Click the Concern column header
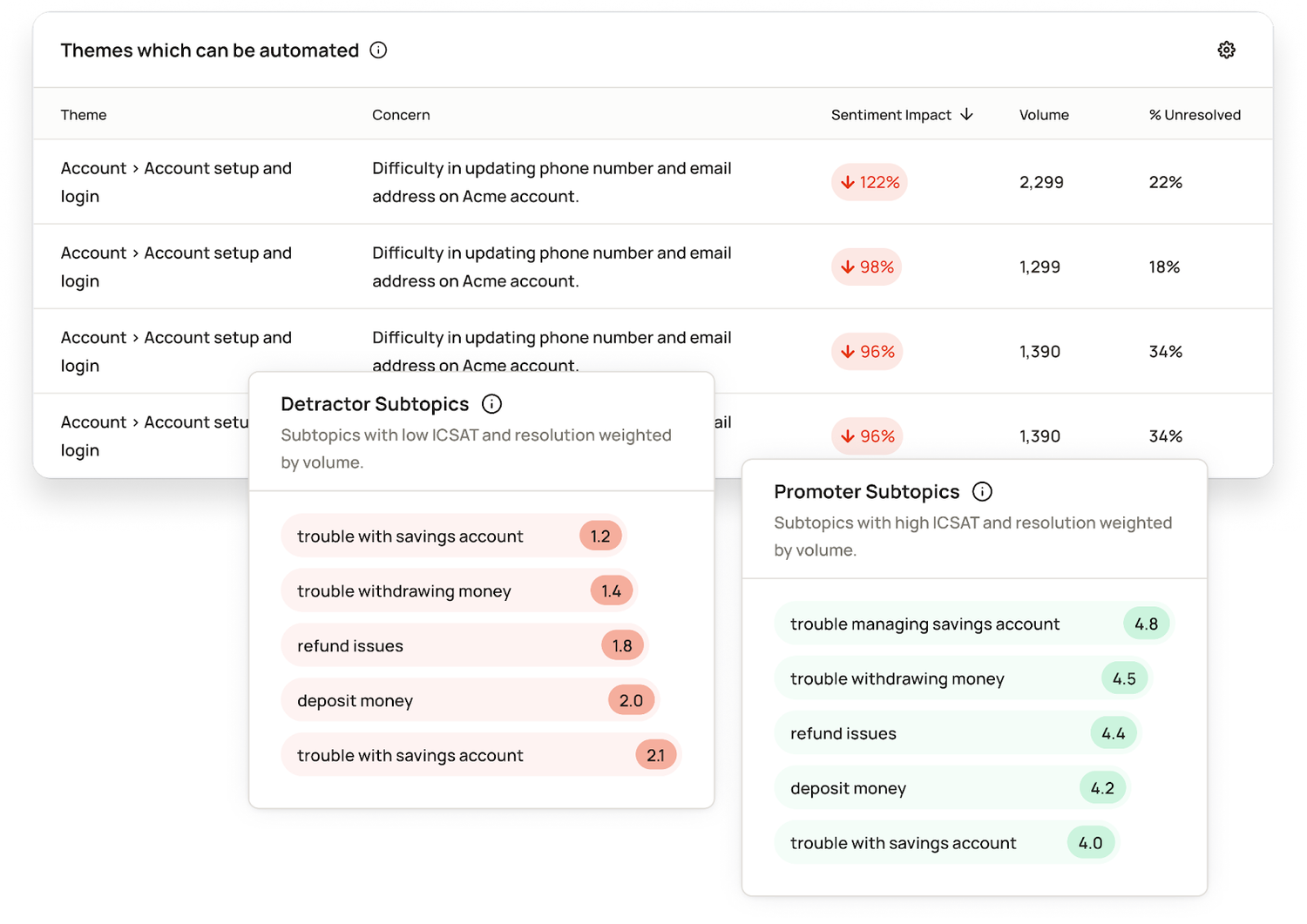The image size is (1307, 924). click(x=401, y=115)
